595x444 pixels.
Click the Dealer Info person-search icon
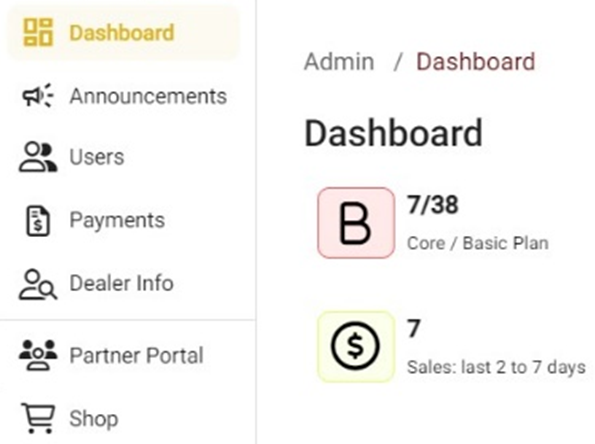(38, 284)
